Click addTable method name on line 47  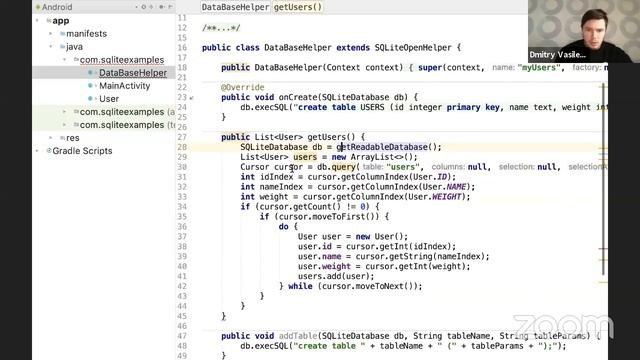pyautogui.click(x=298, y=336)
